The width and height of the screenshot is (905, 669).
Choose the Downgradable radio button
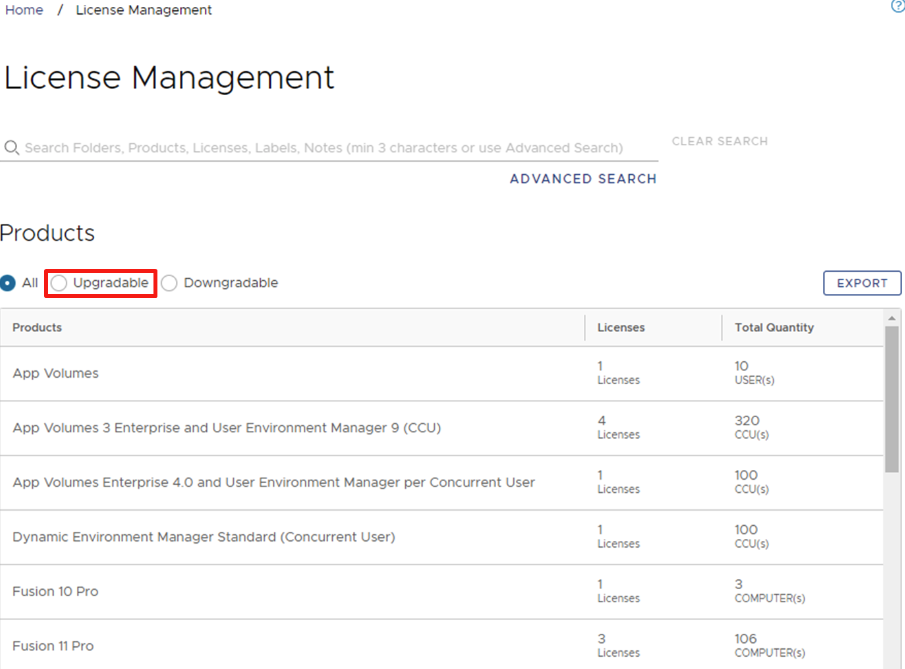(x=170, y=283)
